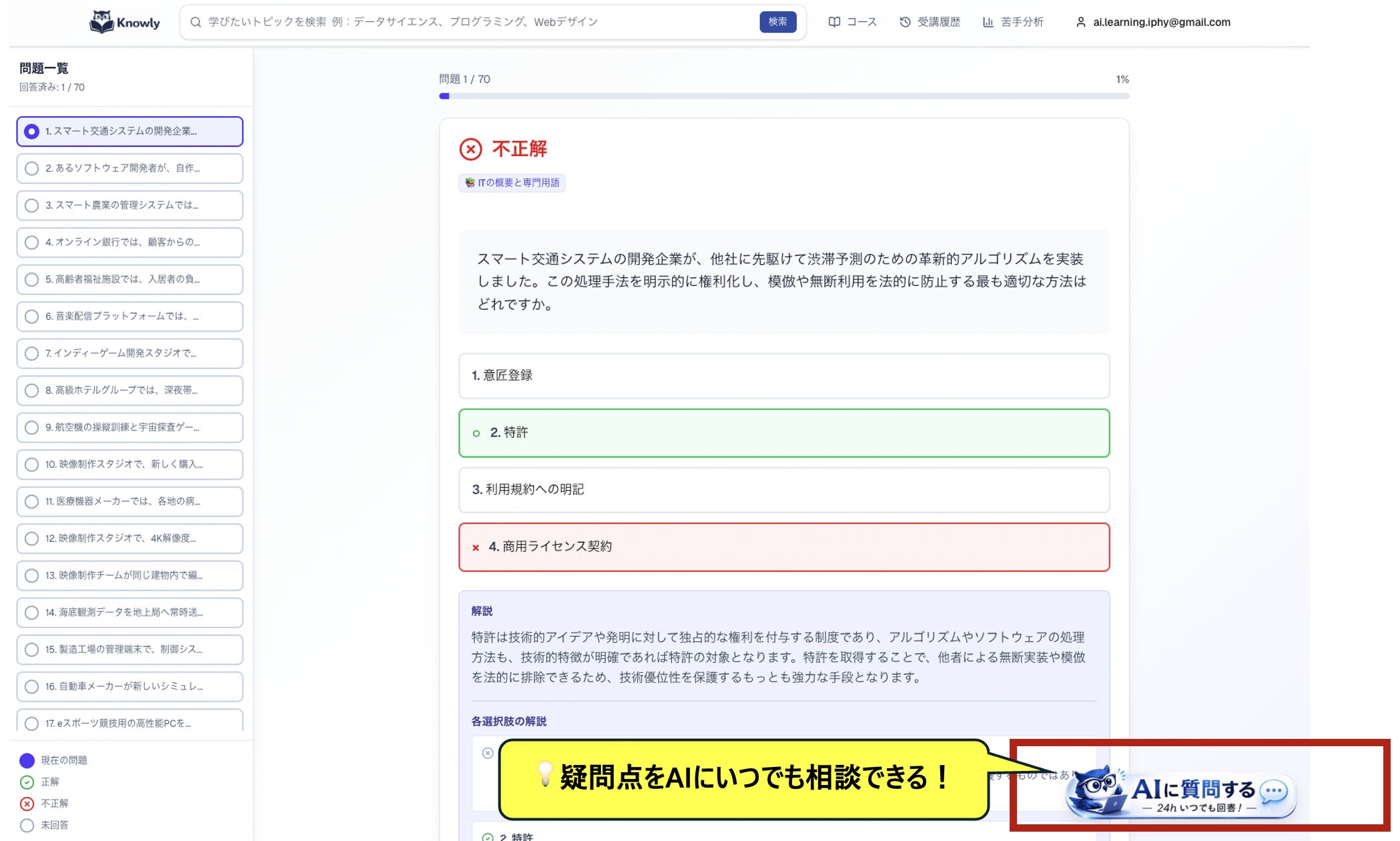Choose answer option 1. 意匠登録
Viewport: 1400px width, 841px height.
tap(783, 376)
